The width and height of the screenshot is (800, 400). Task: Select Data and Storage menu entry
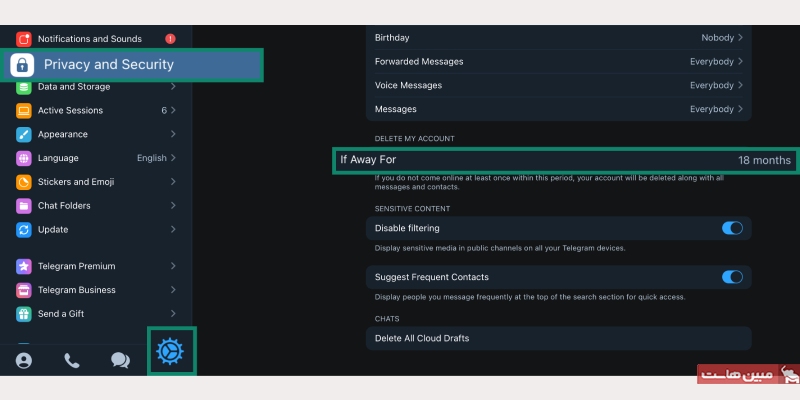(x=96, y=87)
